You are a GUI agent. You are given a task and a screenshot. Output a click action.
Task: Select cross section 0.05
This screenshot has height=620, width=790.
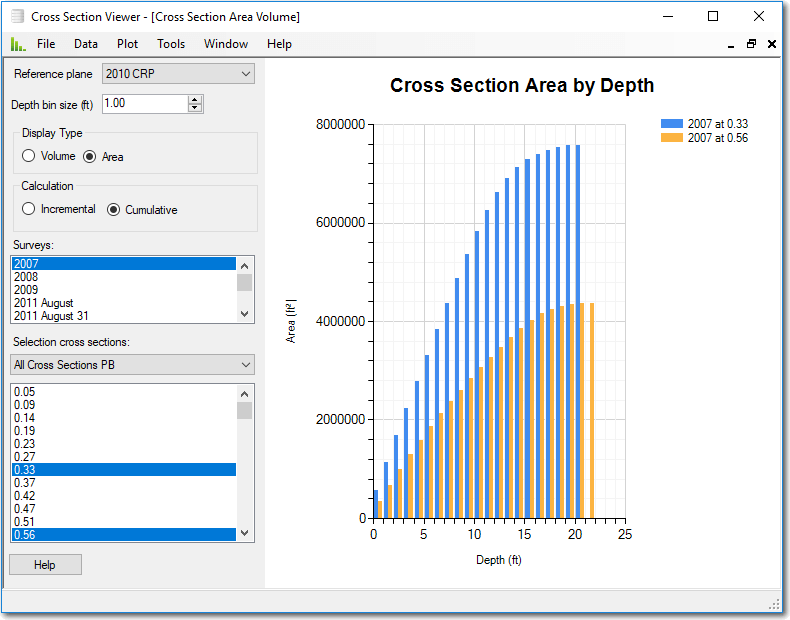tap(124, 392)
